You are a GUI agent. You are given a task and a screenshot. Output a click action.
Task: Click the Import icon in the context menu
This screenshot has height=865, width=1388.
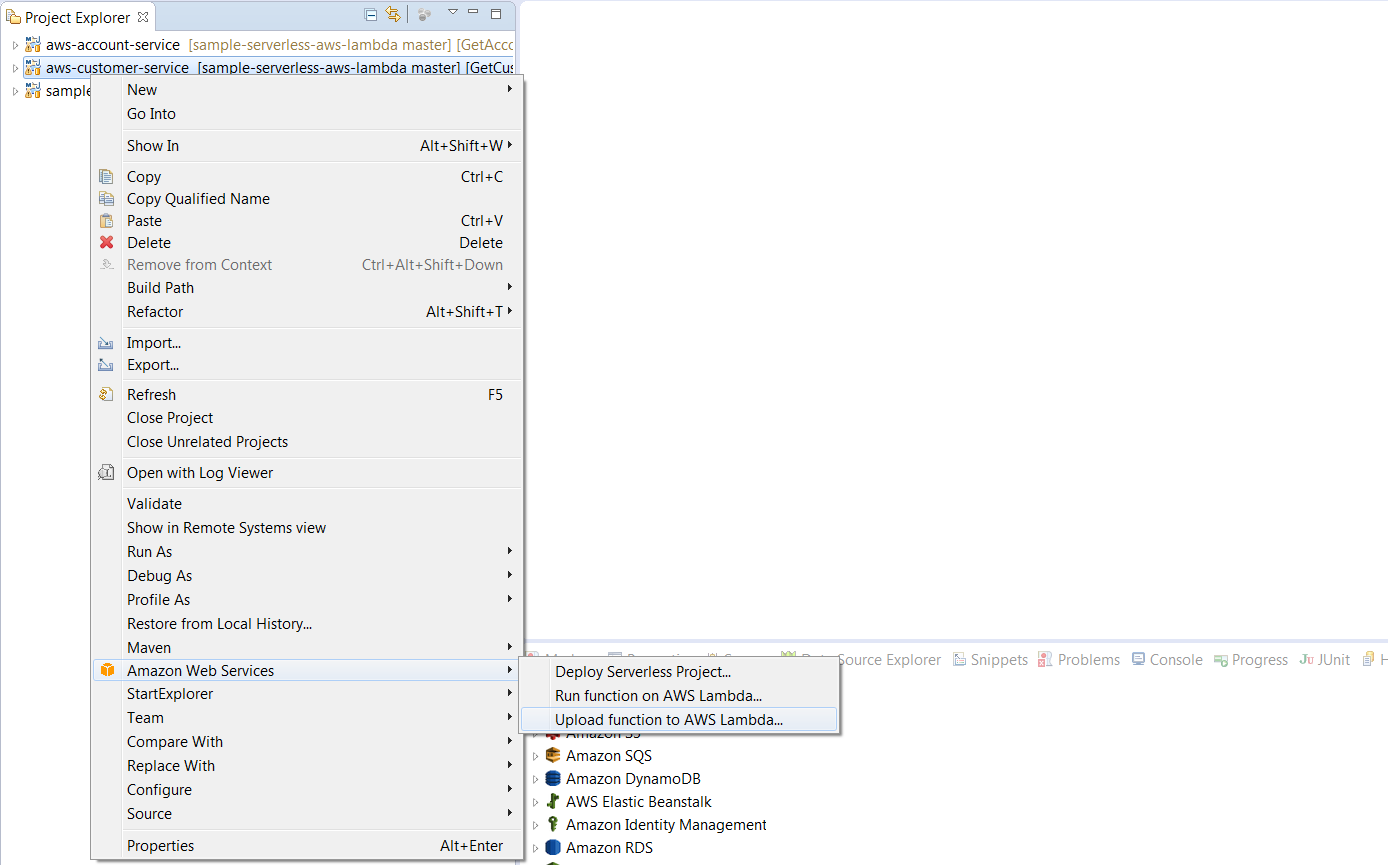tap(106, 343)
